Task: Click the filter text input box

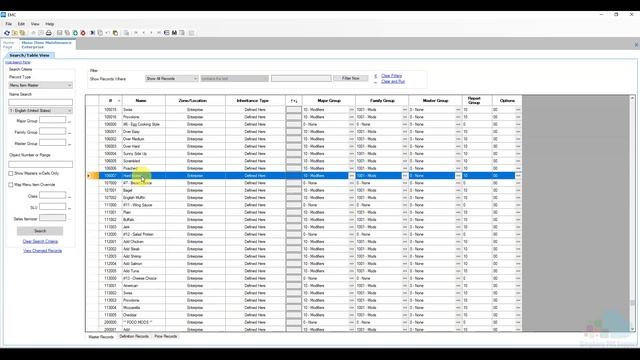Action: [301, 78]
